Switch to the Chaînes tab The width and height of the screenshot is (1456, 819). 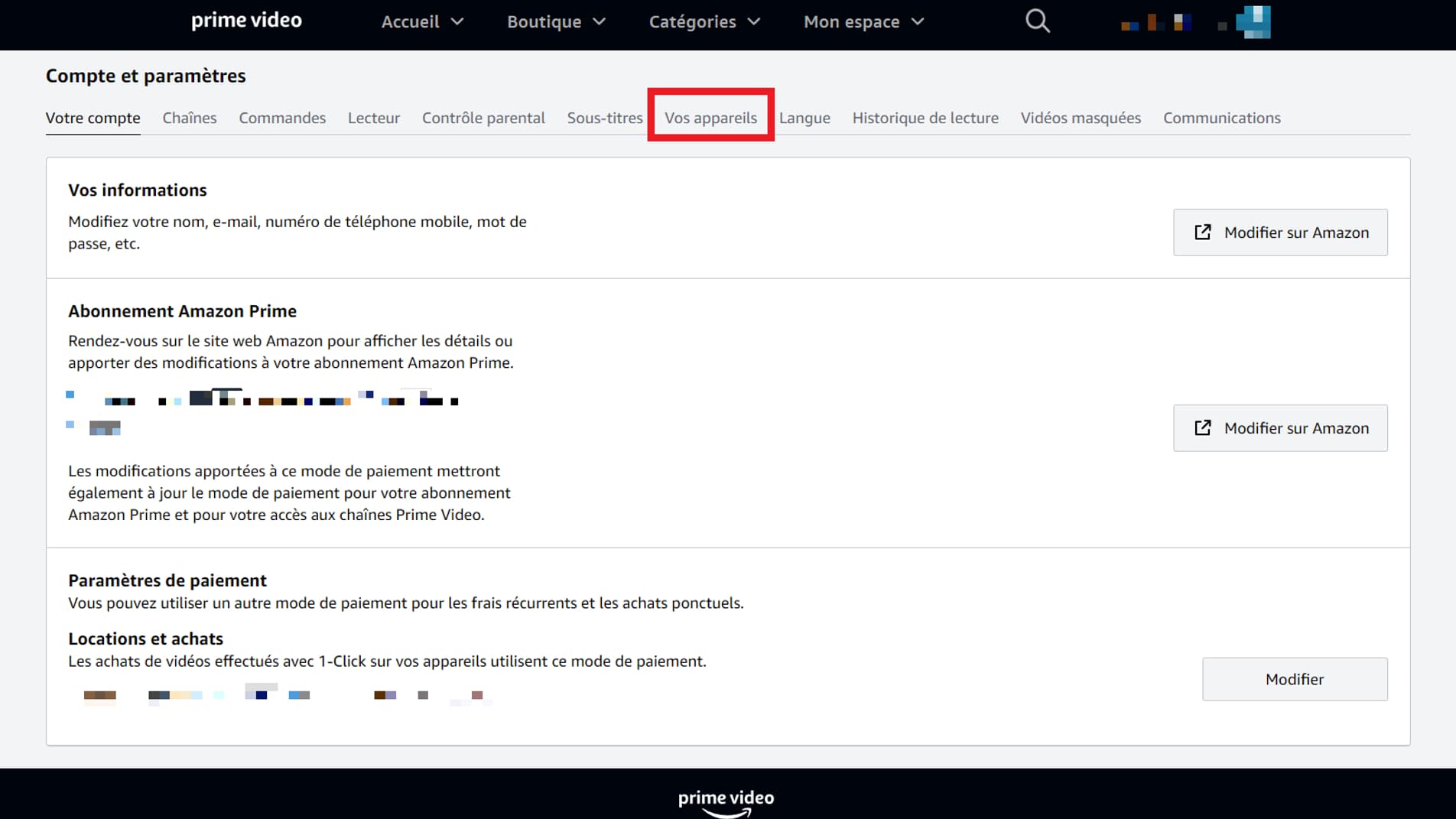(x=189, y=118)
